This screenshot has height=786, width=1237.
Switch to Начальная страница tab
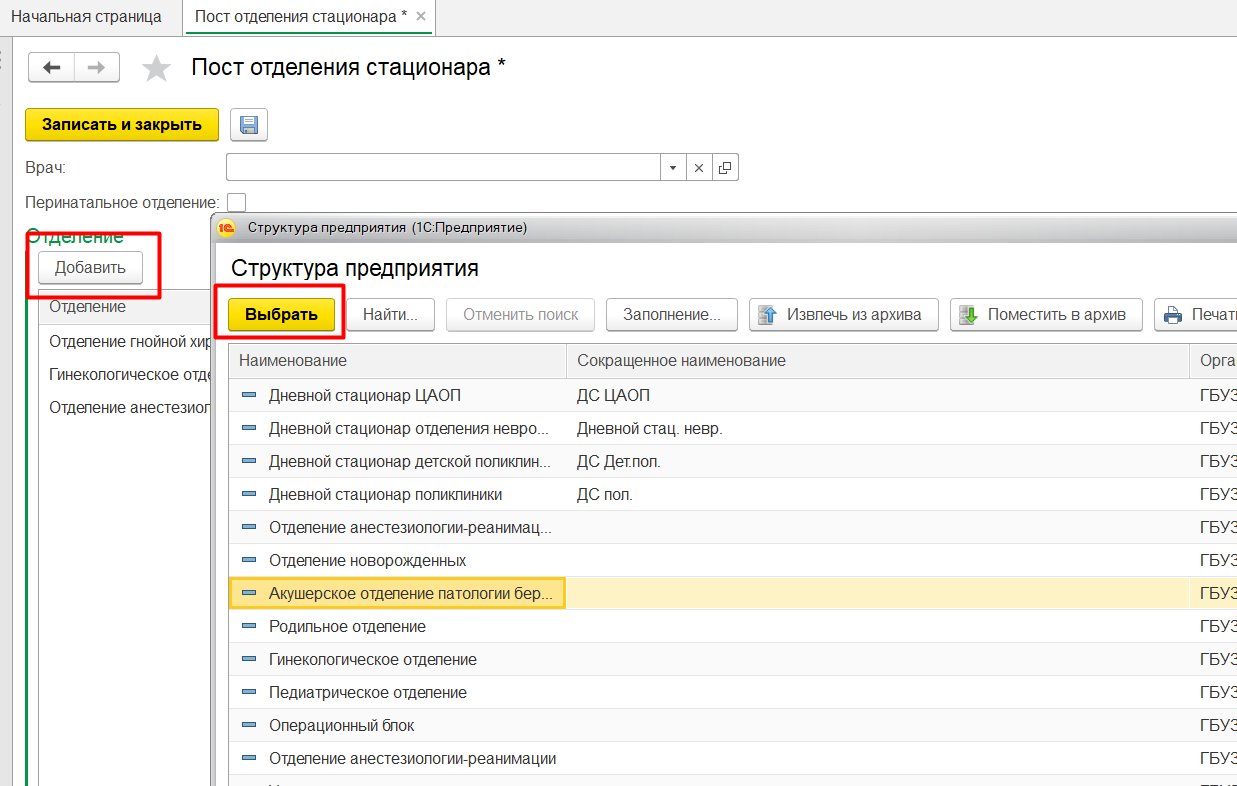point(86,17)
